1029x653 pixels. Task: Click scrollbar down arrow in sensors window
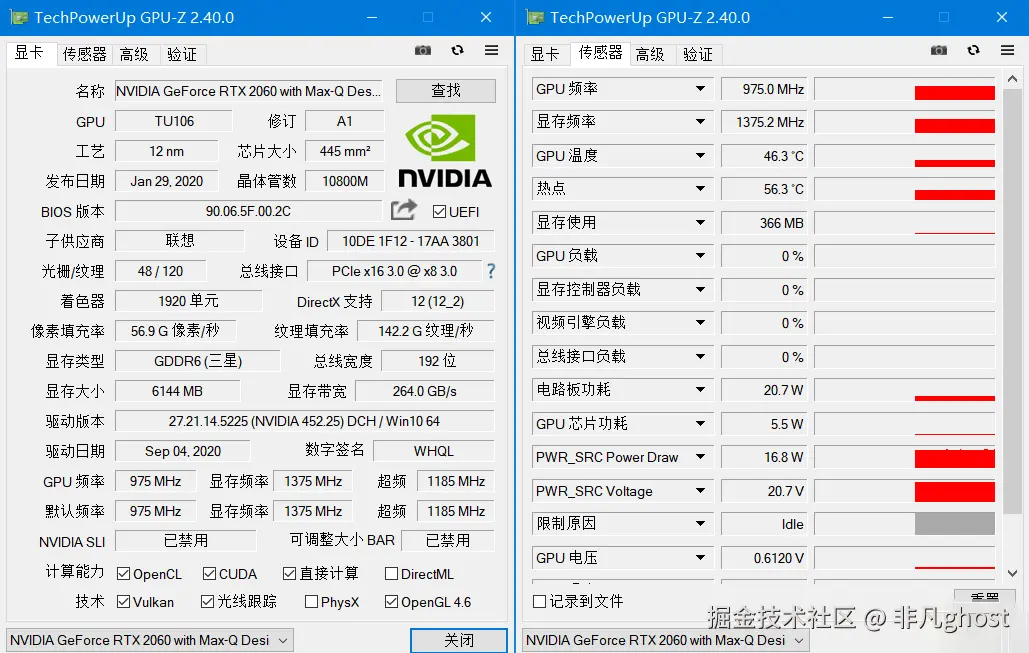1013,573
